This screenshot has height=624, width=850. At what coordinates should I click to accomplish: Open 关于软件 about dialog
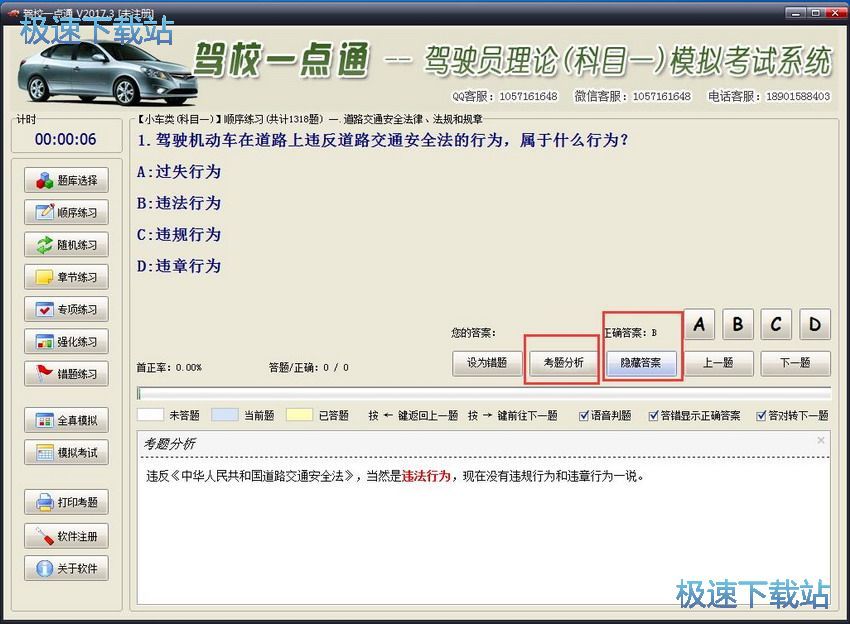pos(66,568)
